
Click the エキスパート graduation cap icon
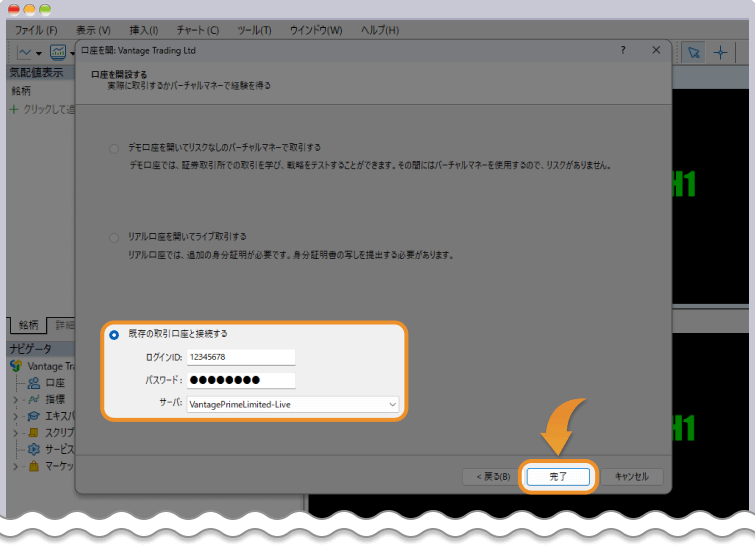pos(34,416)
